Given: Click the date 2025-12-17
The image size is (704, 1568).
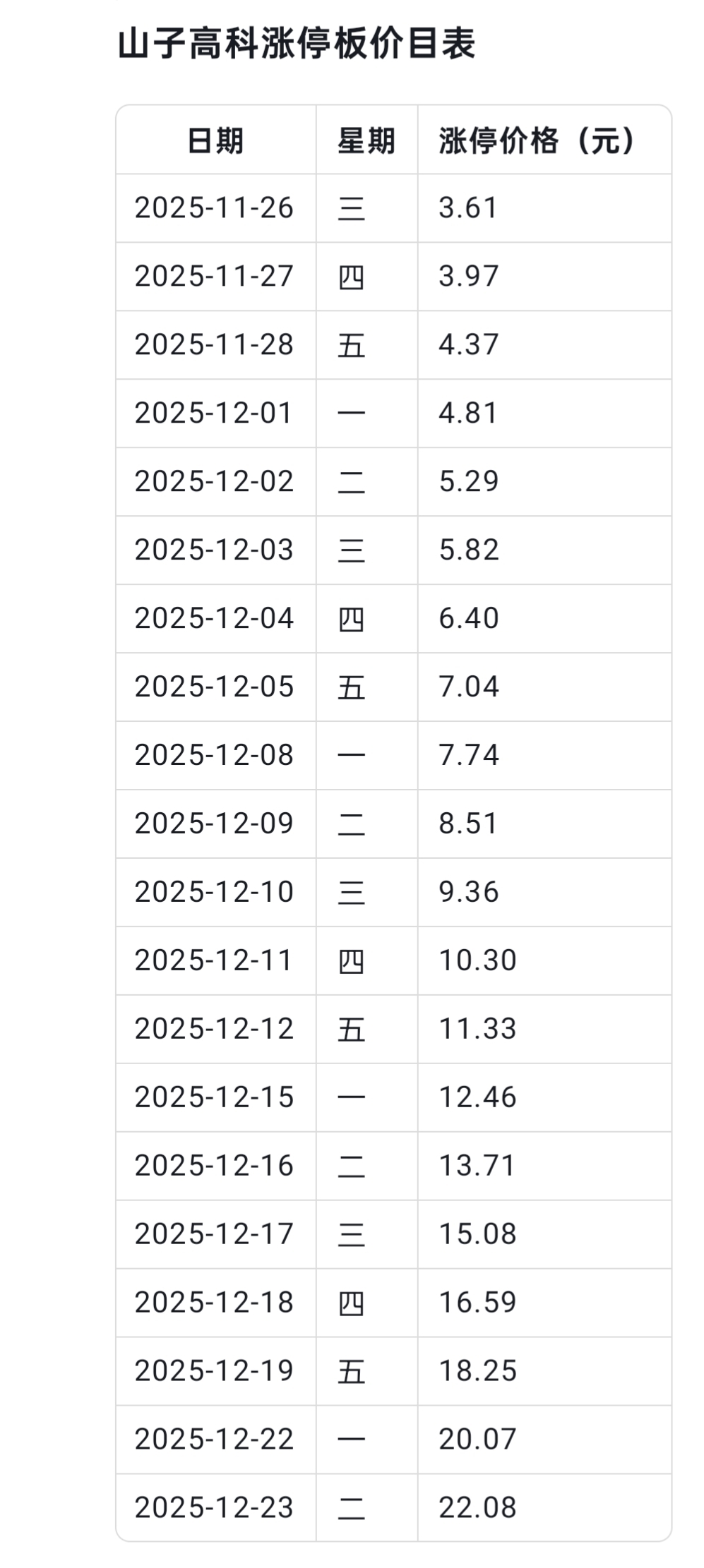Looking at the screenshot, I should pos(214,1234).
